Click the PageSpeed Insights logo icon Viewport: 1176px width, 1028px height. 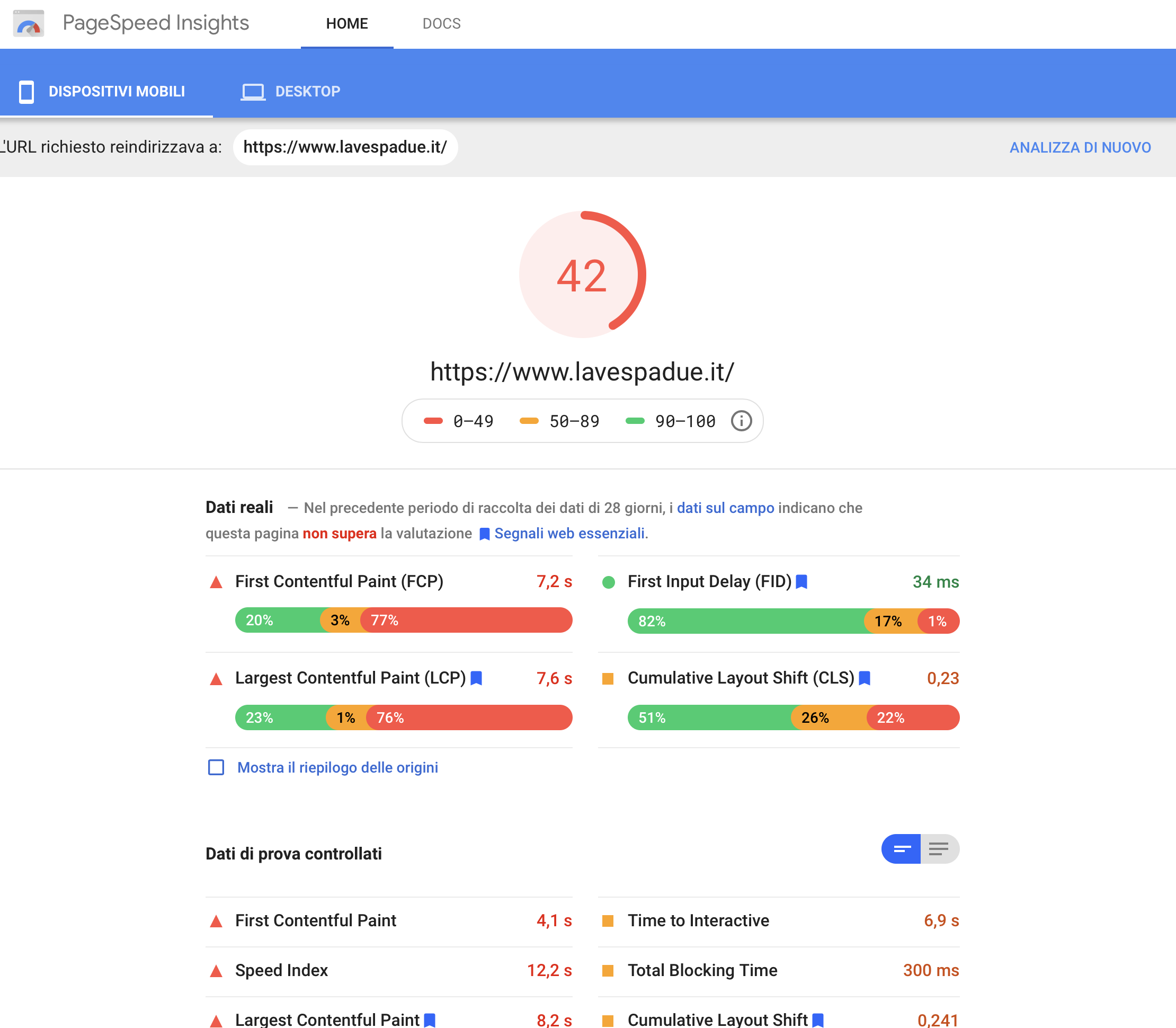click(x=28, y=23)
